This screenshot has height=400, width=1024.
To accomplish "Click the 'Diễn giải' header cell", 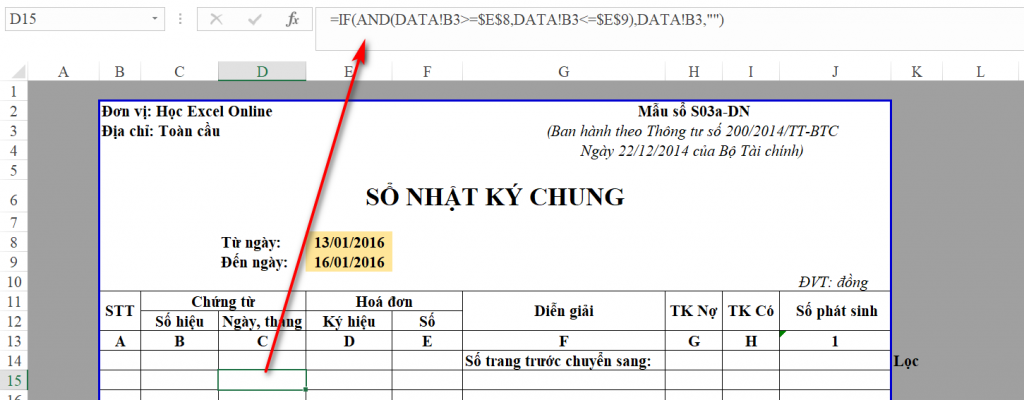I will point(564,311).
